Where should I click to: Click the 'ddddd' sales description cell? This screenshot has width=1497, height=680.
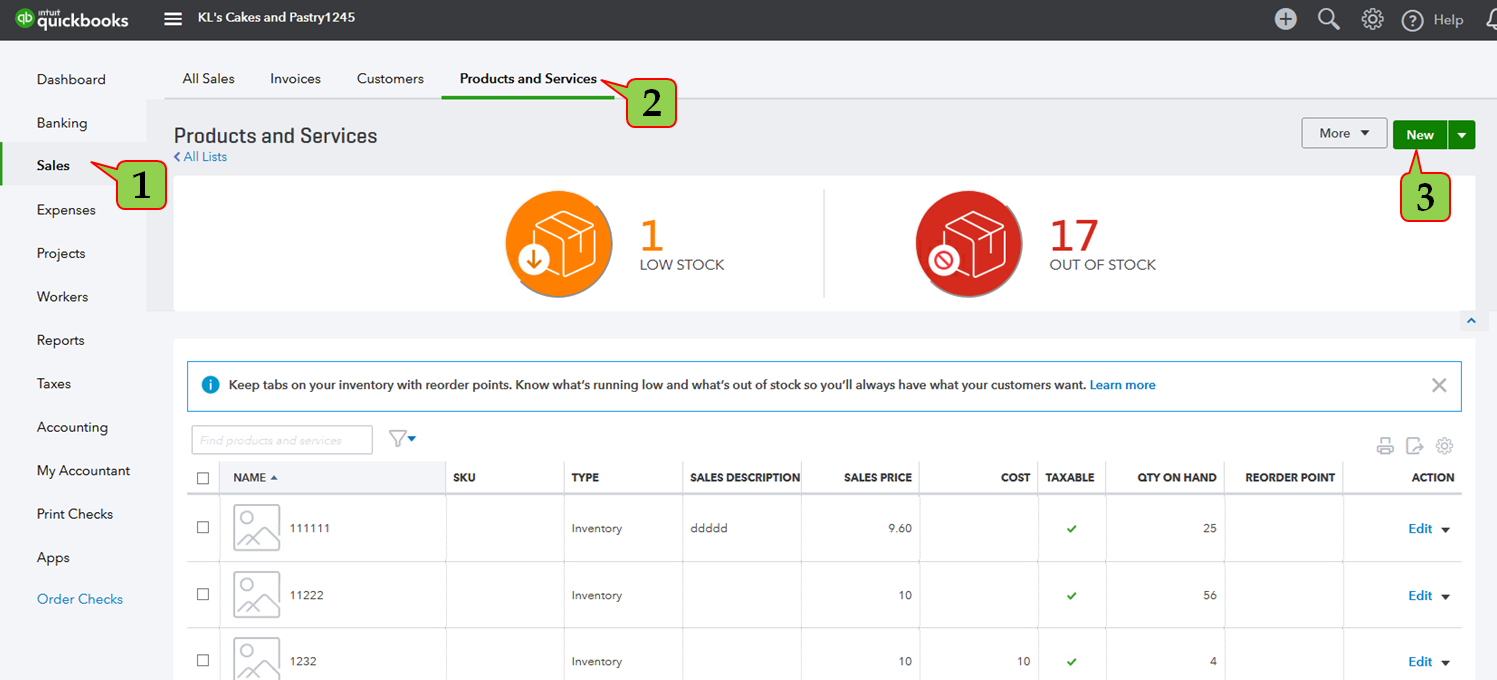coord(709,528)
